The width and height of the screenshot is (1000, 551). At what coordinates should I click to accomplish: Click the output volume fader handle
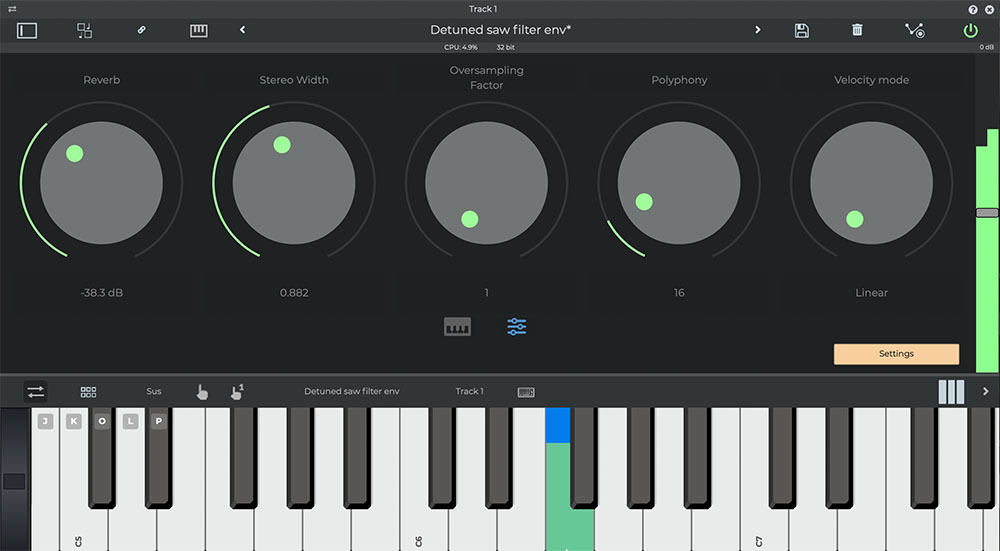coord(986,213)
